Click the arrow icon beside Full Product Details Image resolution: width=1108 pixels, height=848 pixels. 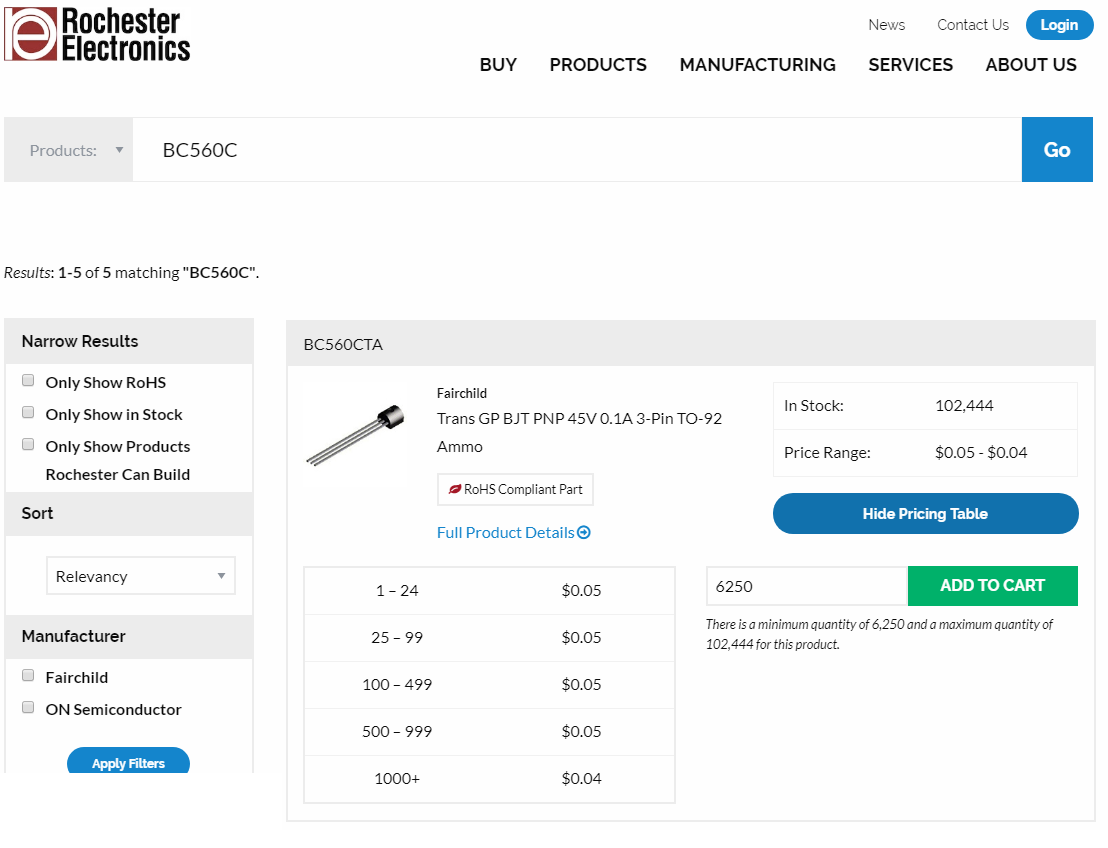584,532
